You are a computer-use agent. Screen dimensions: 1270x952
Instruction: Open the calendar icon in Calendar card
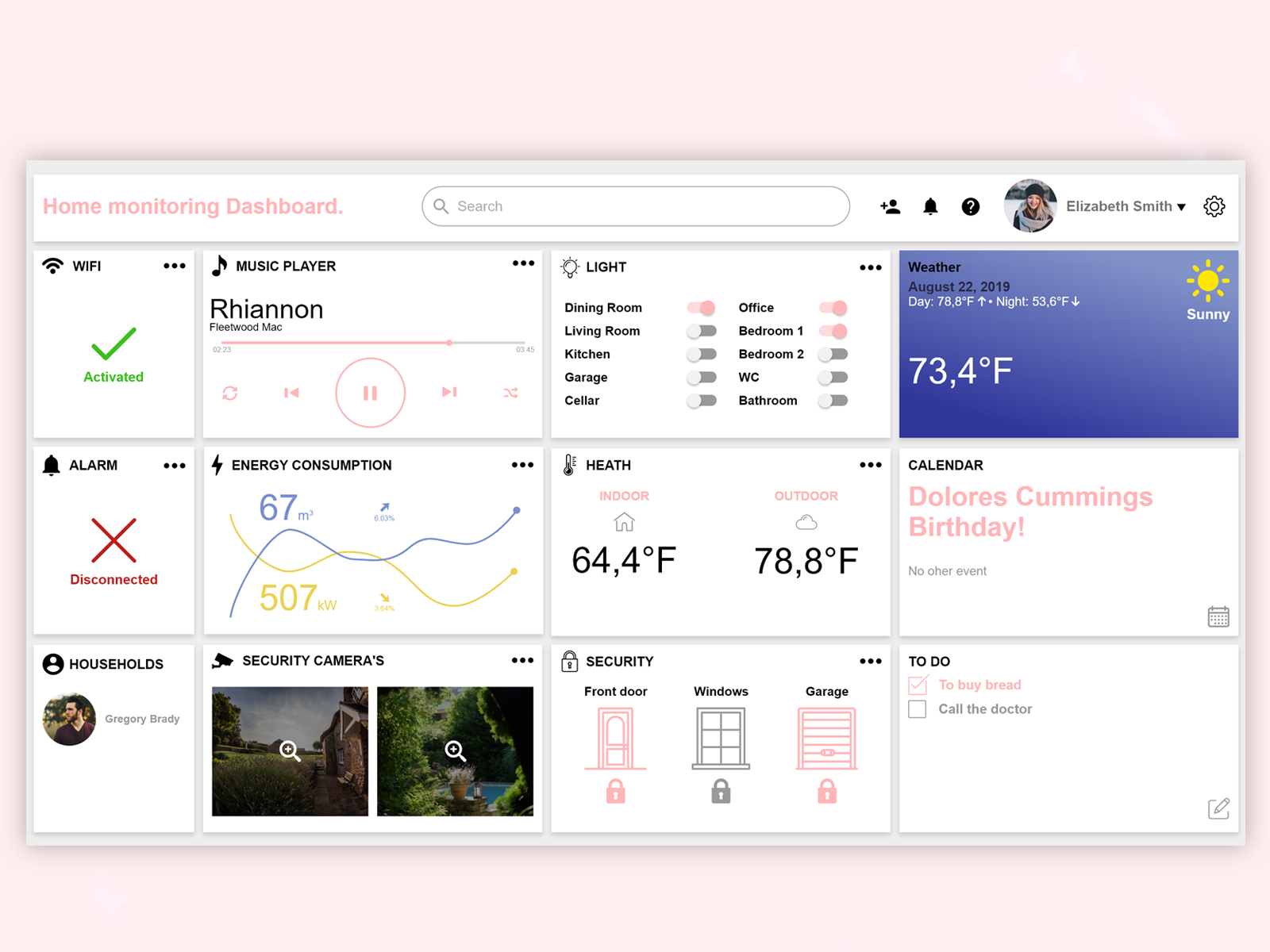(x=1219, y=616)
